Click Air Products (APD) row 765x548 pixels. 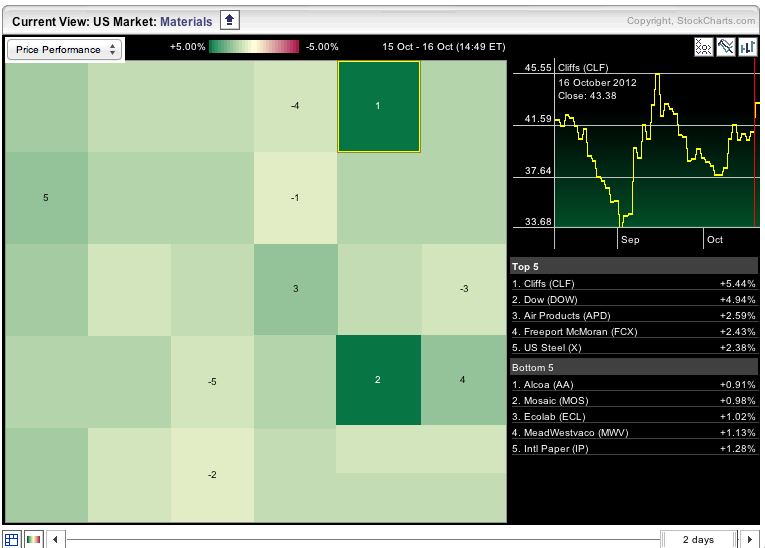point(633,316)
